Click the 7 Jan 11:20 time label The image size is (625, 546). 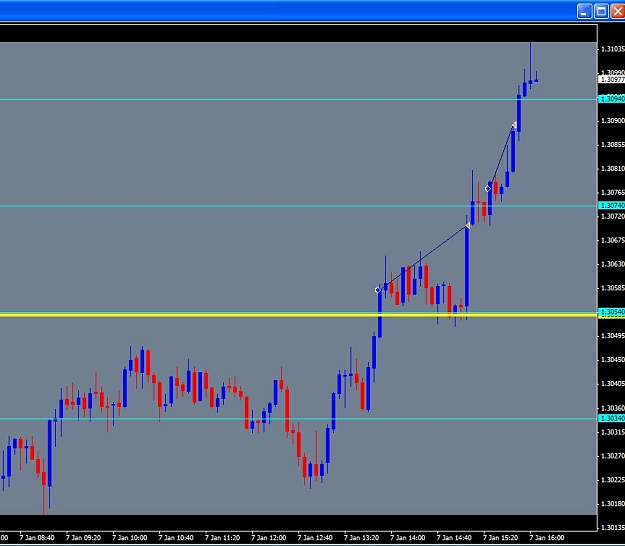pos(222,538)
